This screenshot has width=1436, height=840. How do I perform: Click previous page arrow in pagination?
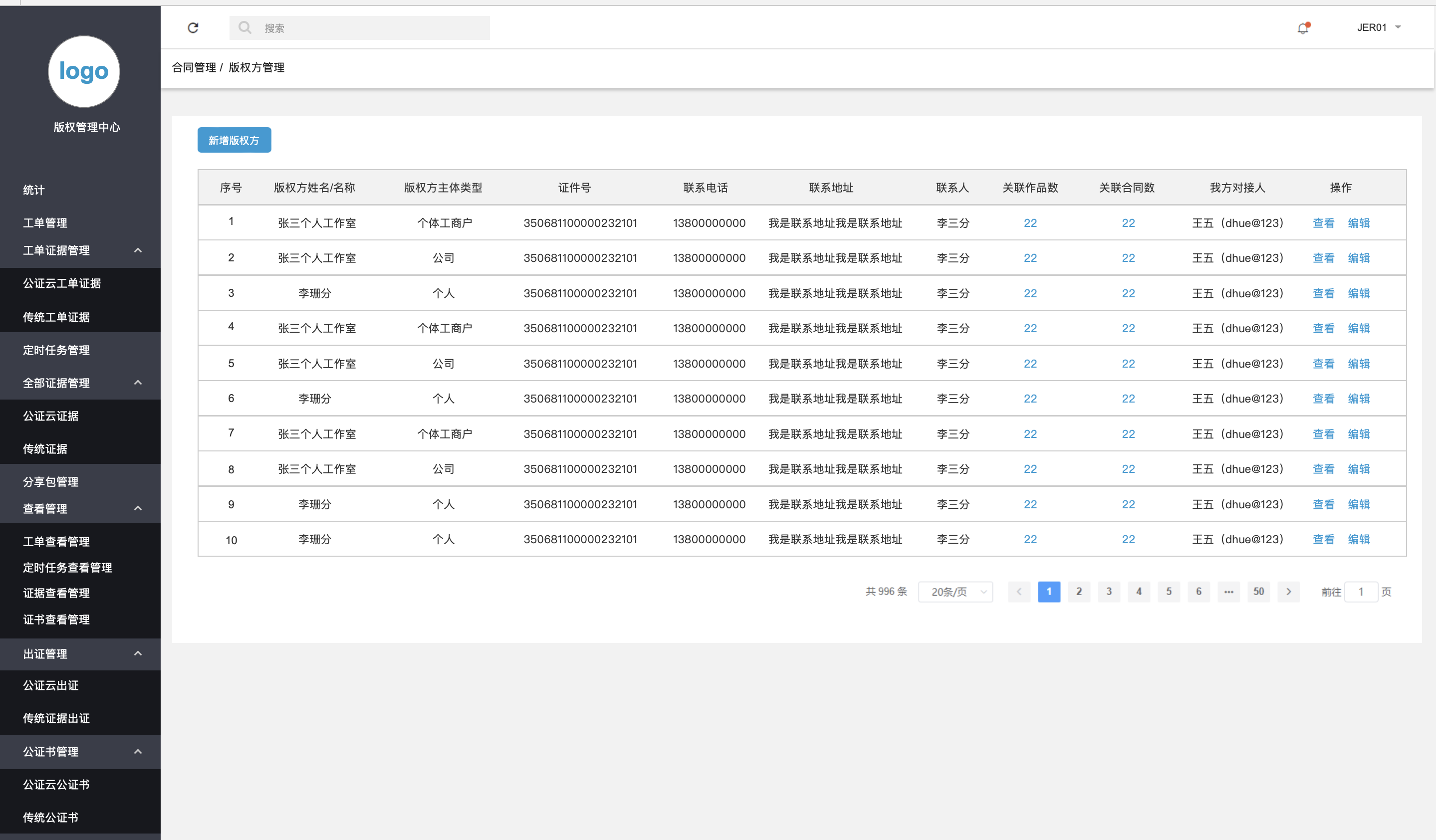[1019, 592]
